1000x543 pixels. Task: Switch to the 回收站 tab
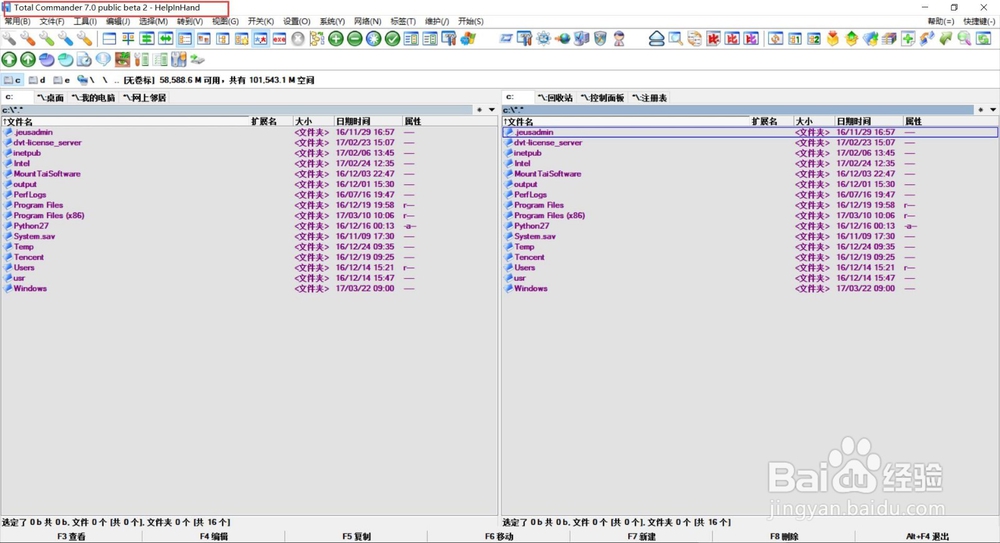tap(555, 98)
